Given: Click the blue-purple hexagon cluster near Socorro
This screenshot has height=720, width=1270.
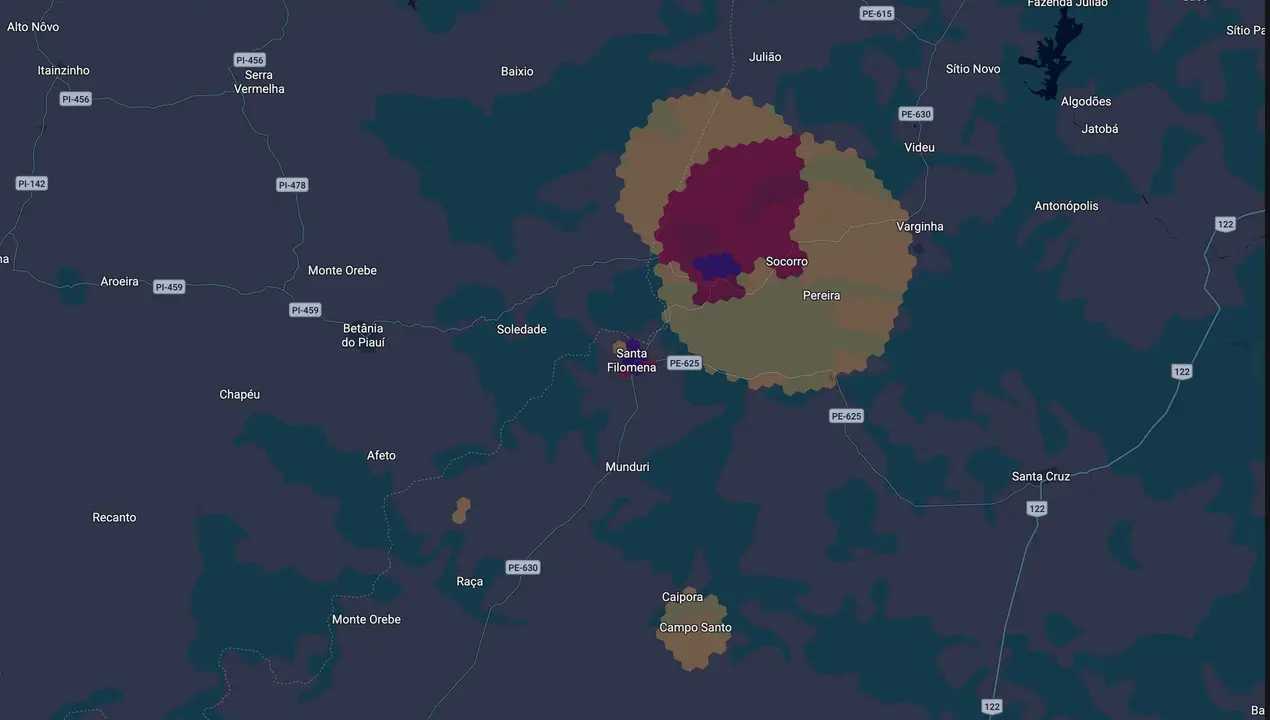Looking at the screenshot, I should pyautogui.click(x=717, y=265).
